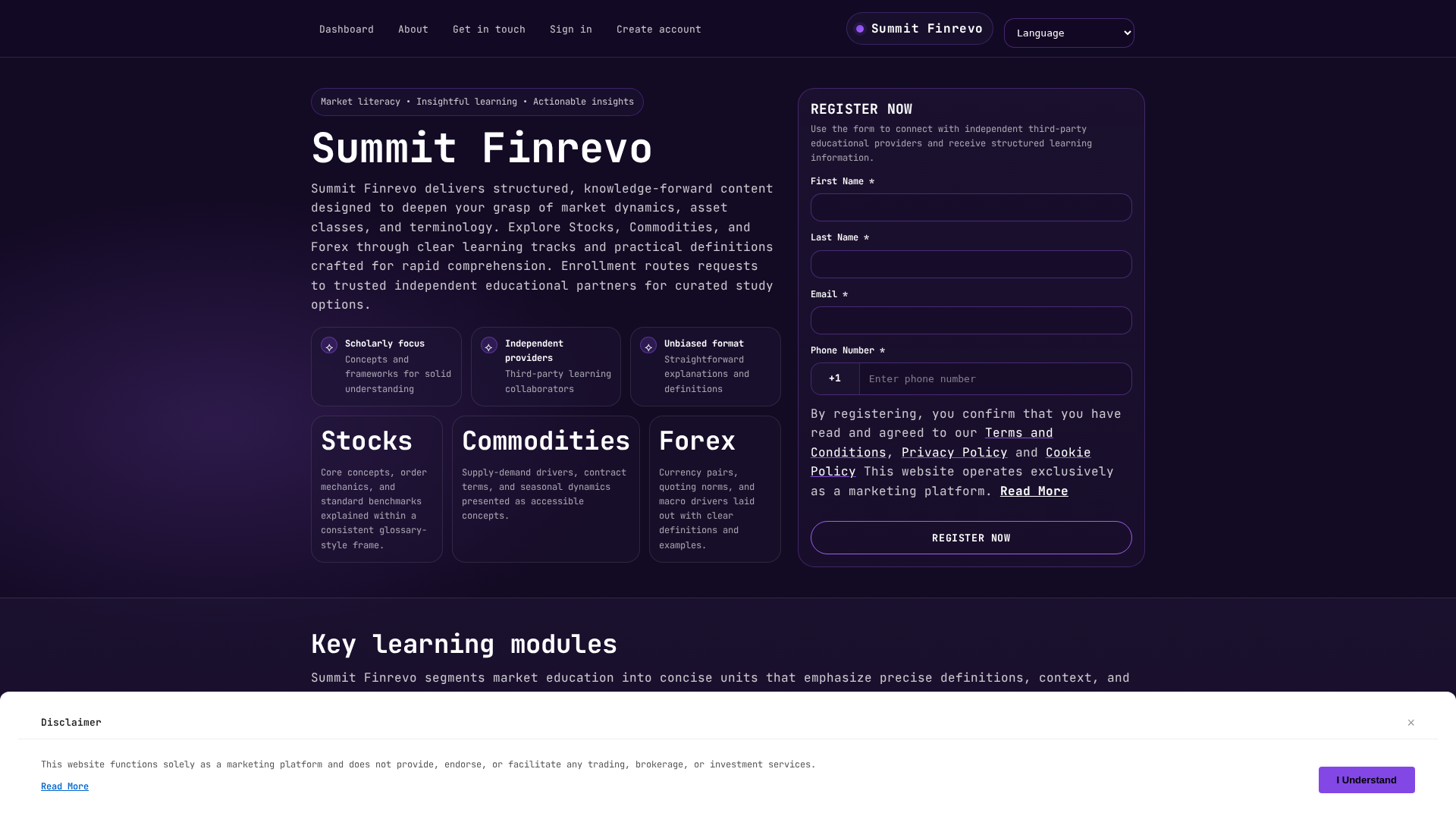
Task: Click the Market literacy tagline pill
Action: (x=477, y=102)
